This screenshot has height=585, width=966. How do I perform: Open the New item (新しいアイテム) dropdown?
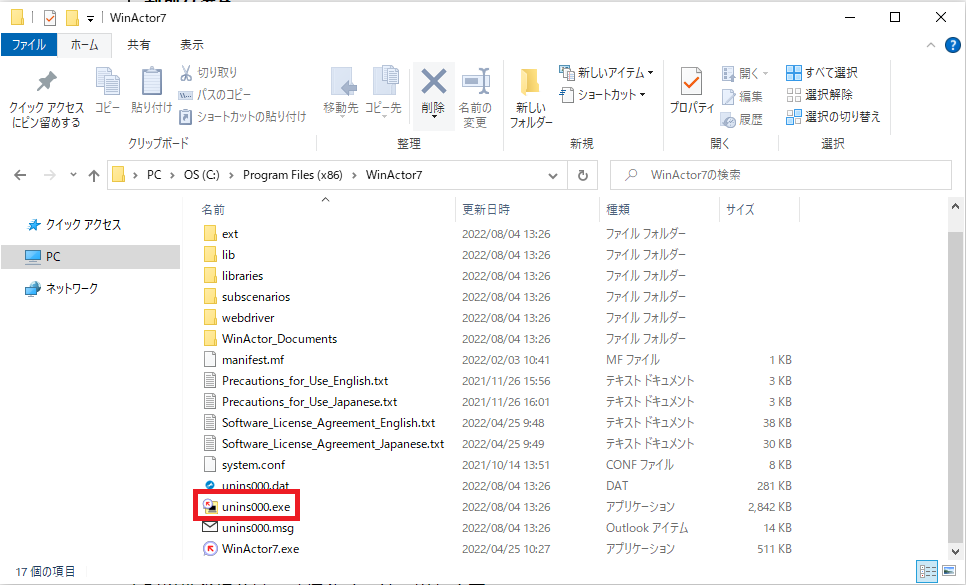click(606, 73)
